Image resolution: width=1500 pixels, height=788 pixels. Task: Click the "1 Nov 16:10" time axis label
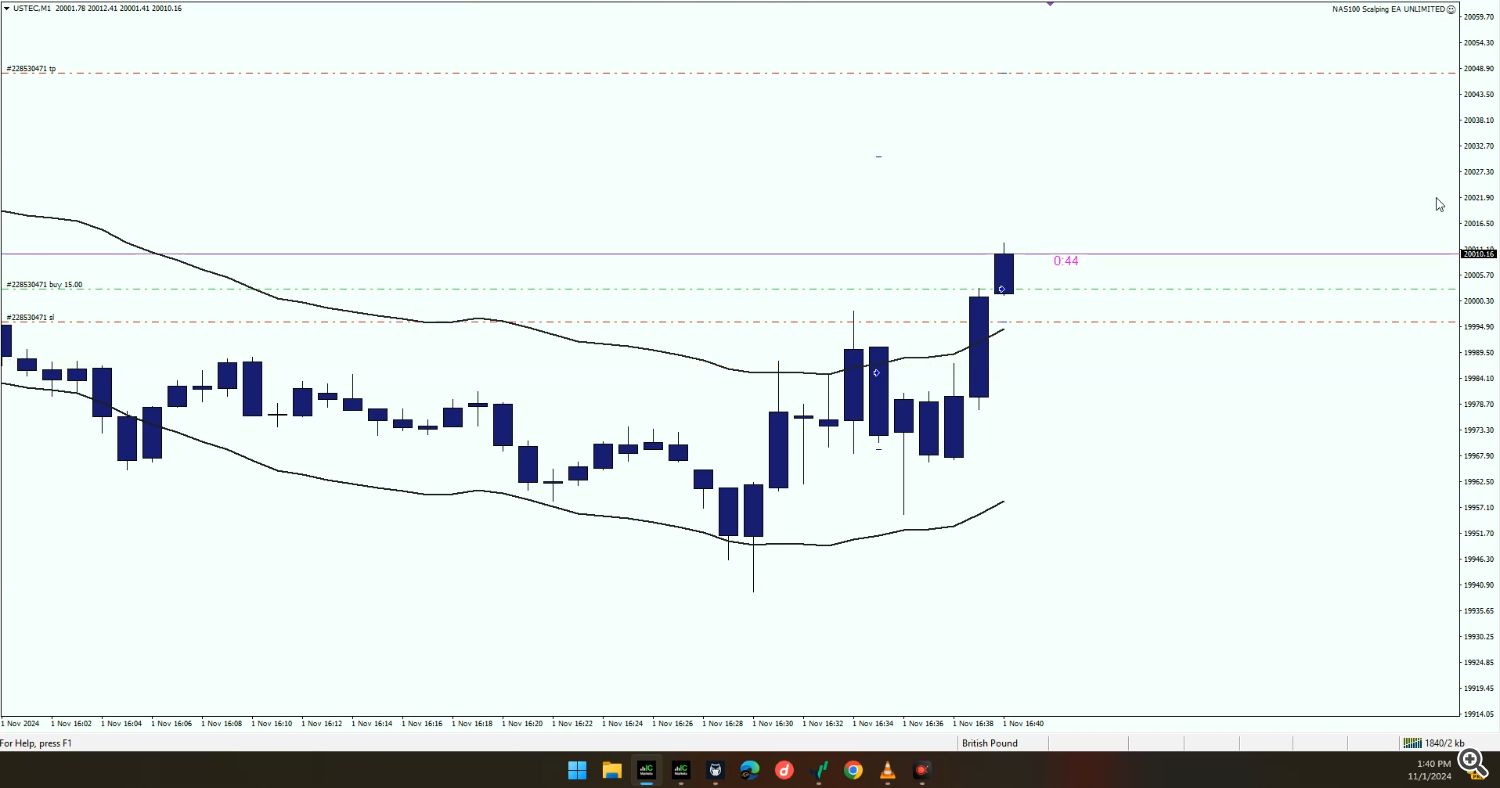click(x=271, y=723)
